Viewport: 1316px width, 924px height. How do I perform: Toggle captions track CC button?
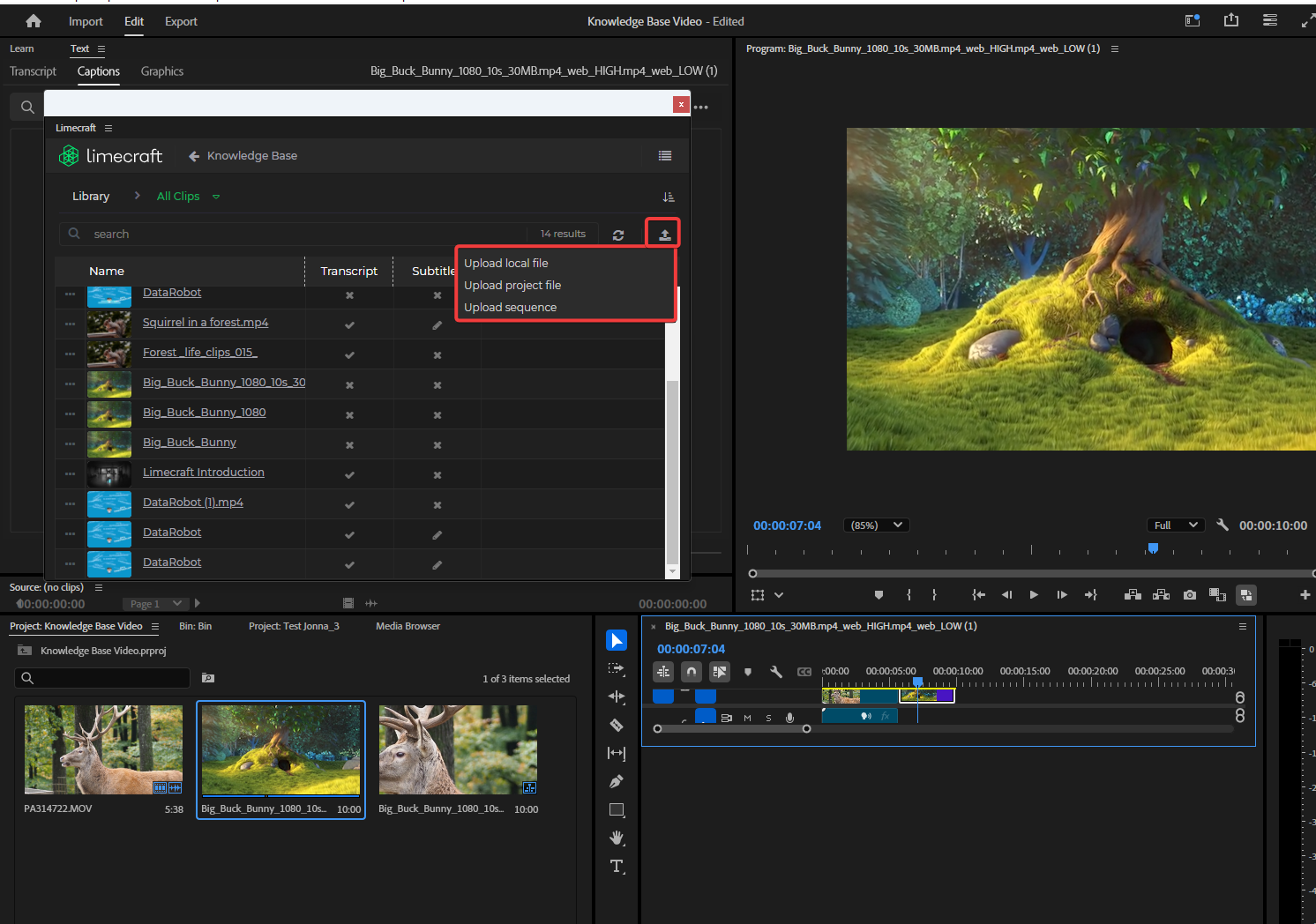tap(804, 672)
